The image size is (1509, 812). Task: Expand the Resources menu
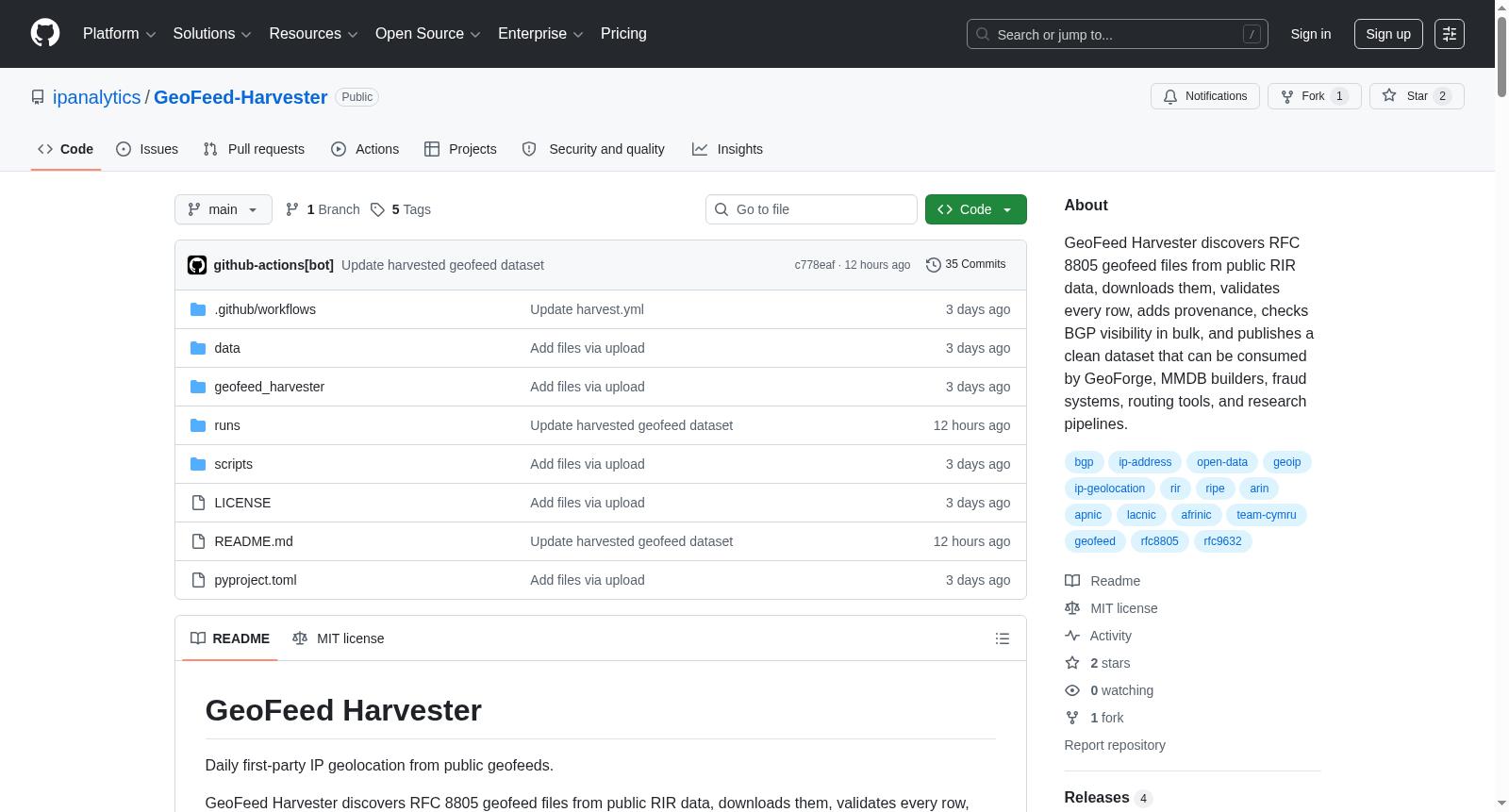click(x=313, y=34)
